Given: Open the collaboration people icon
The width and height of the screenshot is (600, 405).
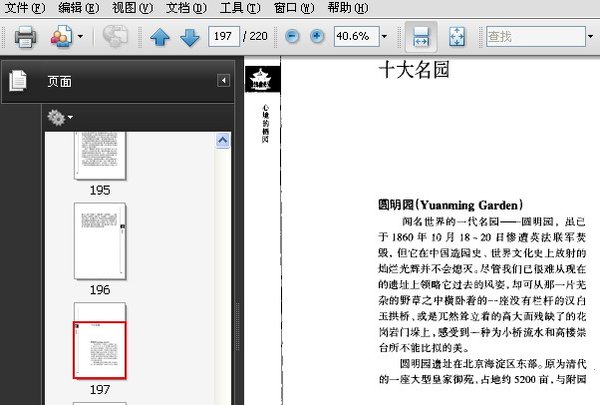Looking at the screenshot, I should click(x=61, y=37).
